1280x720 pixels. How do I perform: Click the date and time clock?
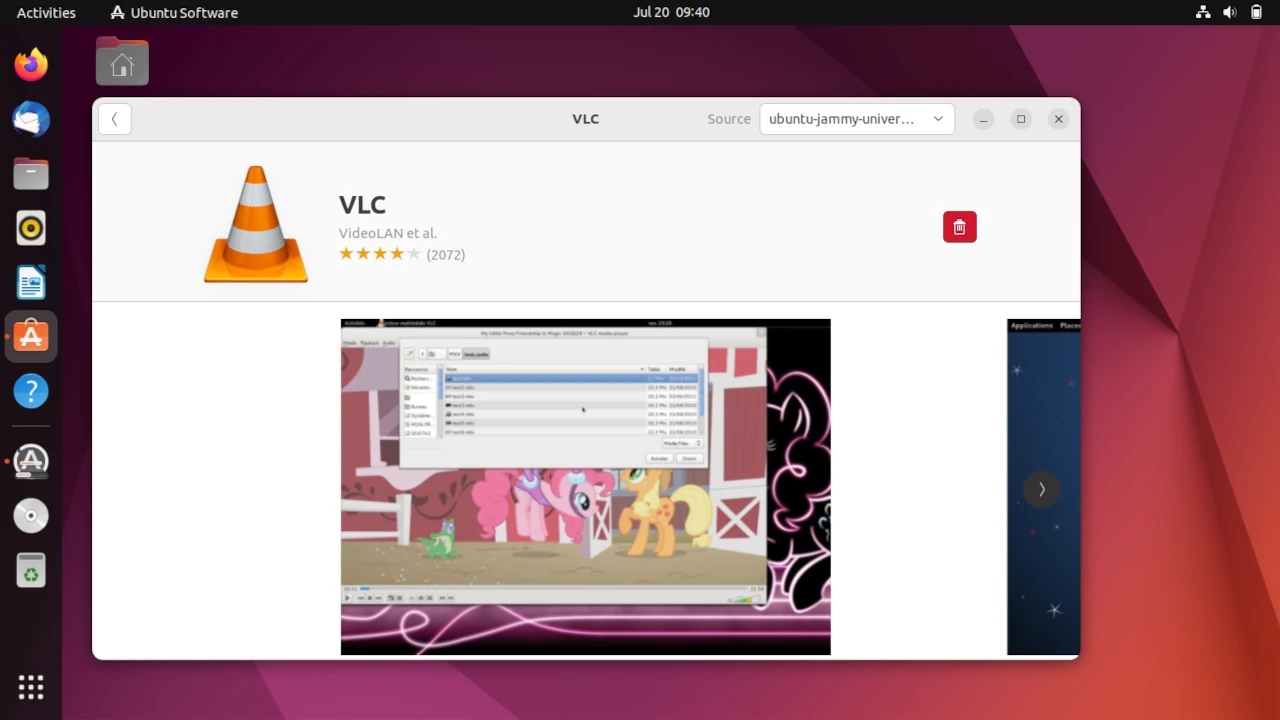click(x=671, y=12)
